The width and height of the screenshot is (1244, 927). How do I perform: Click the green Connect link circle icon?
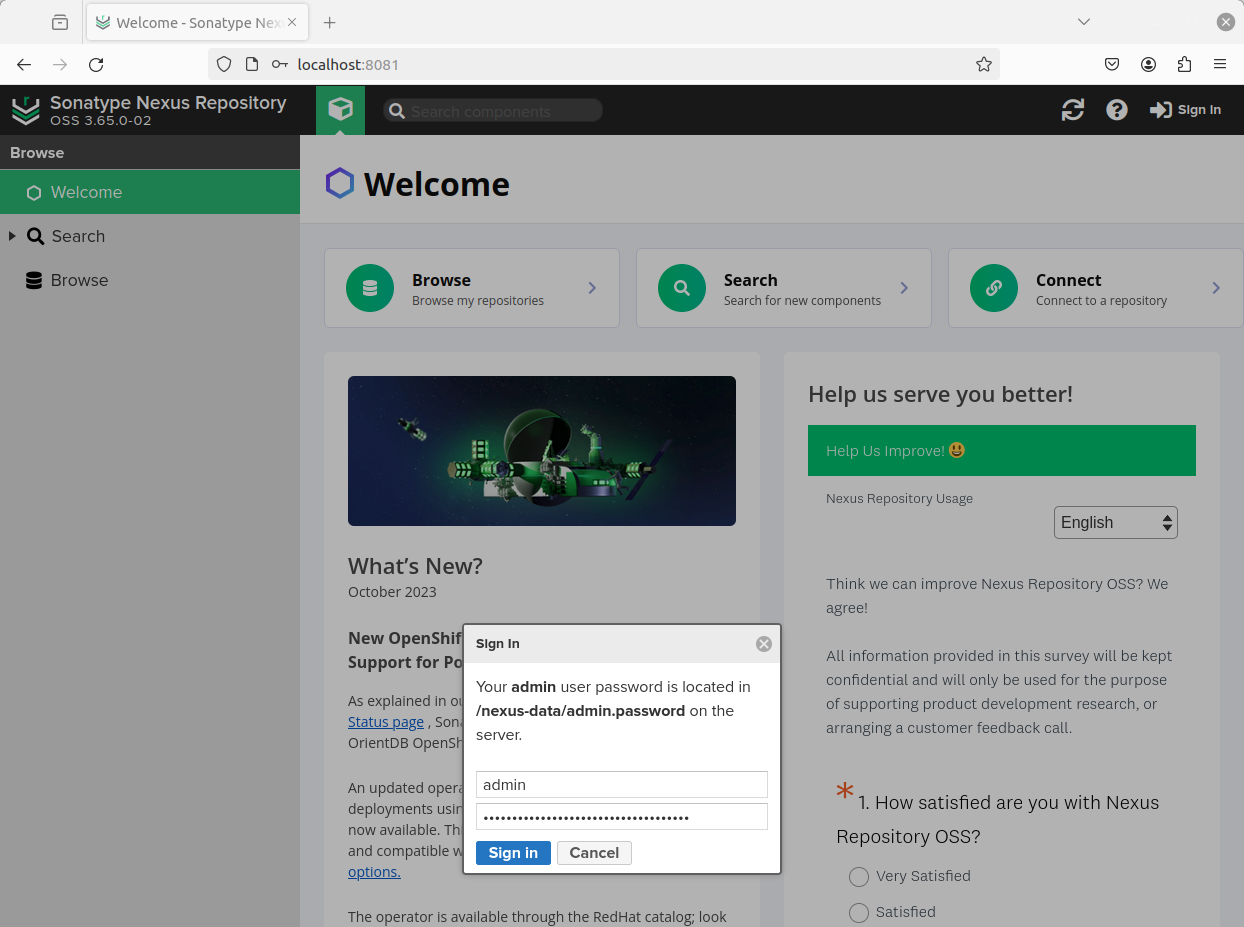tap(994, 288)
